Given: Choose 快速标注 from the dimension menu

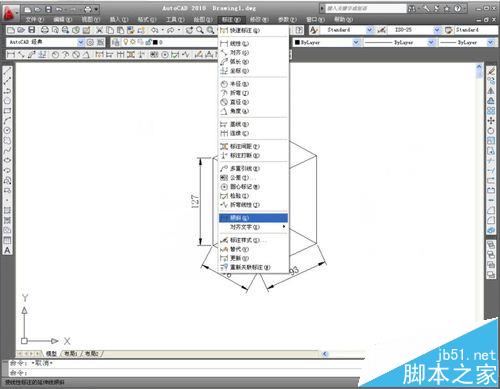Looking at the screenshot, I should [x=253, y=31].
